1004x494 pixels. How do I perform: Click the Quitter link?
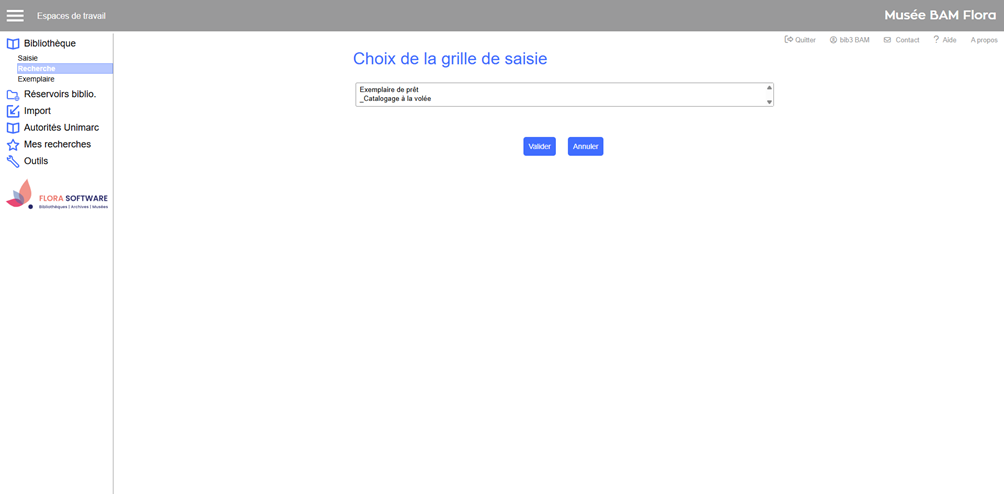click(805, 40)
